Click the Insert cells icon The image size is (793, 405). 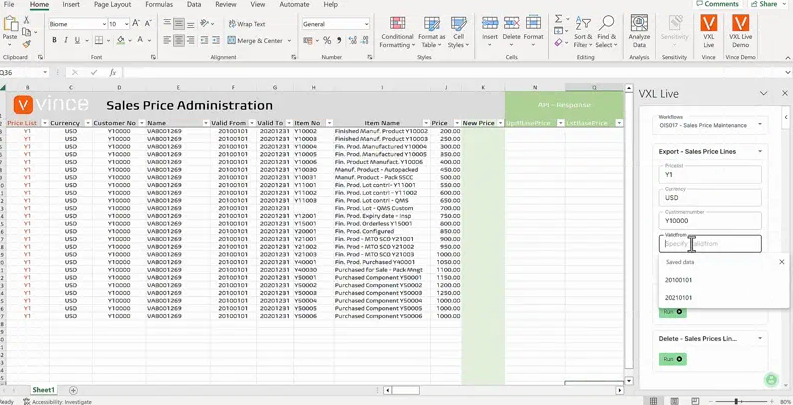coord(490,28)
